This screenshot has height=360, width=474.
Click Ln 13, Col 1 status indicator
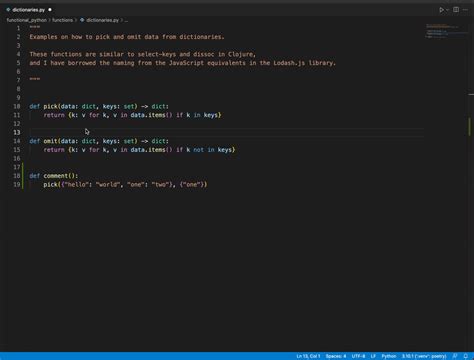point(308,356)
